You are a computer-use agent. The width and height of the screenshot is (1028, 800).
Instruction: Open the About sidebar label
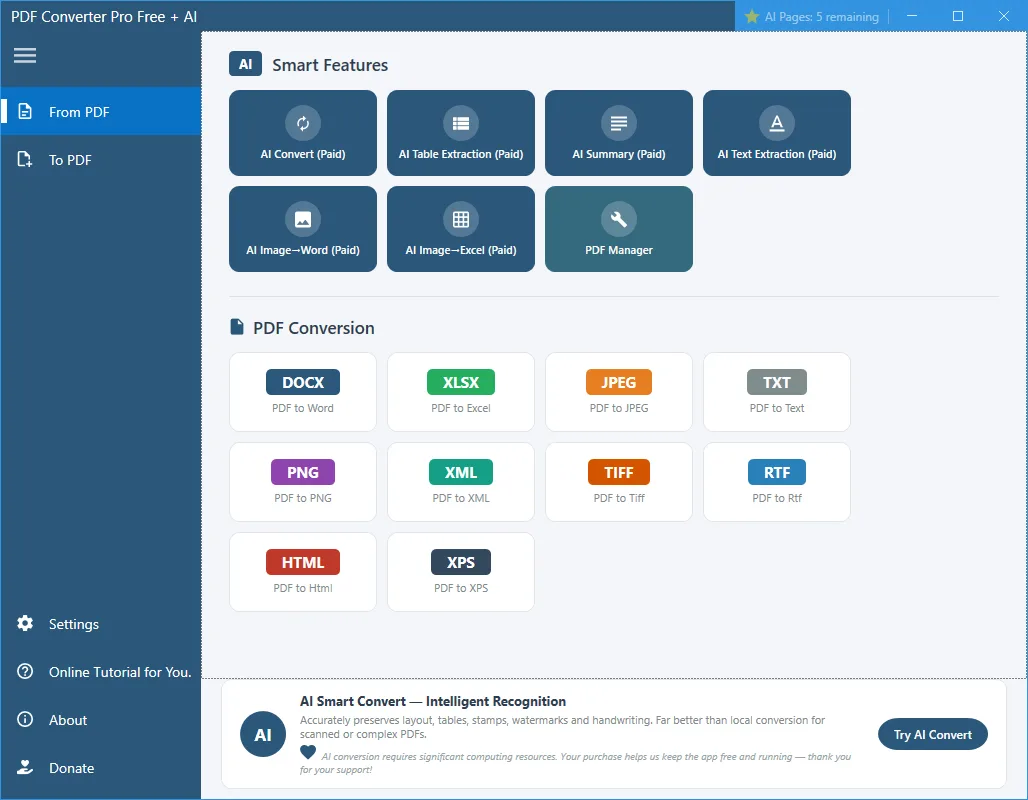(x=68, y=720)
